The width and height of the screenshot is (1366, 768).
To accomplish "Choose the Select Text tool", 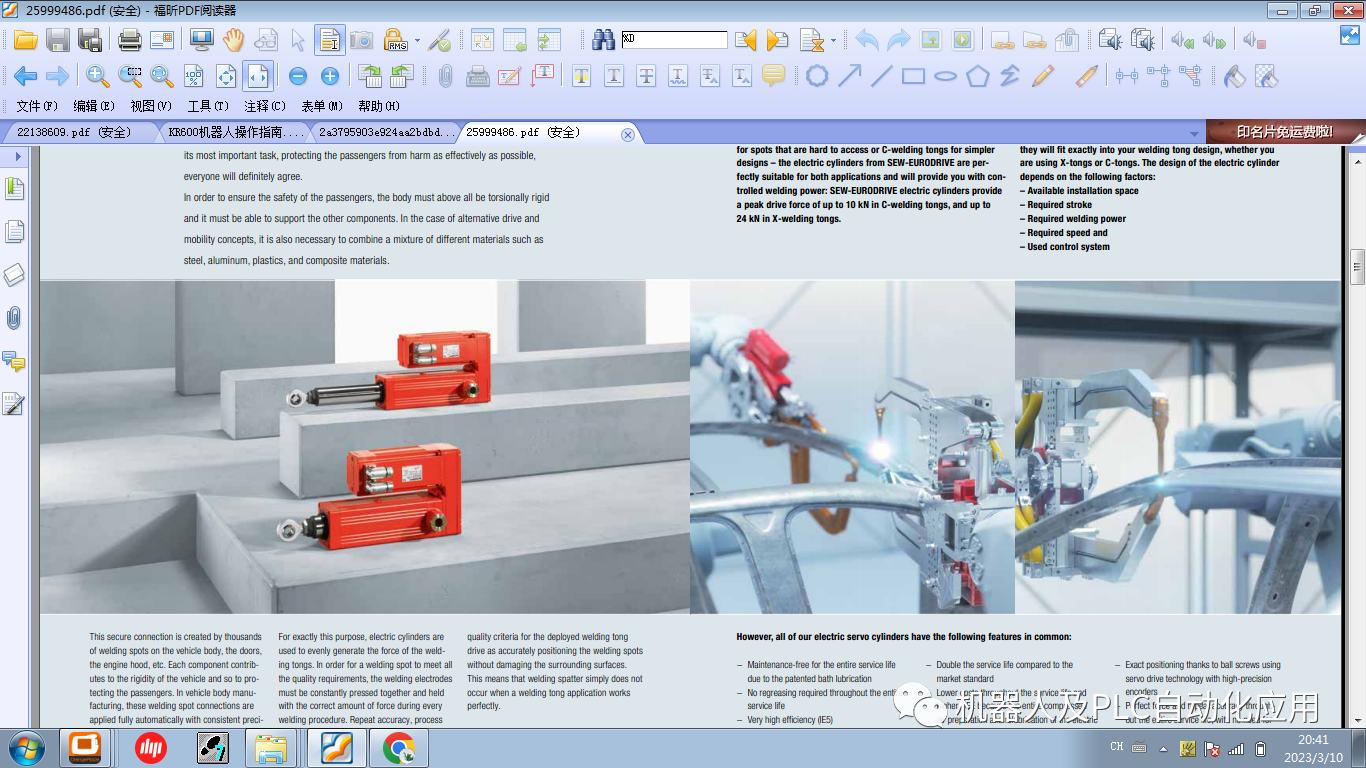I will pos(329,40).
